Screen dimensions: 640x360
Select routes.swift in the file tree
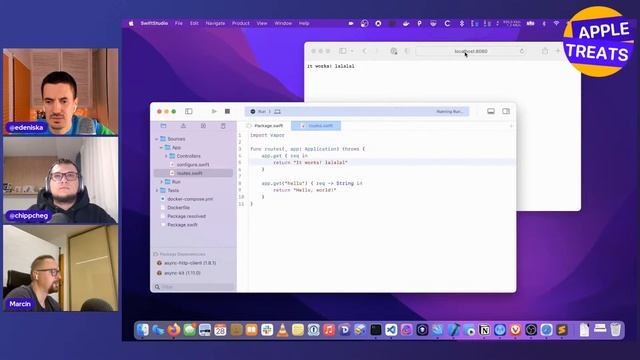point(193,173)
